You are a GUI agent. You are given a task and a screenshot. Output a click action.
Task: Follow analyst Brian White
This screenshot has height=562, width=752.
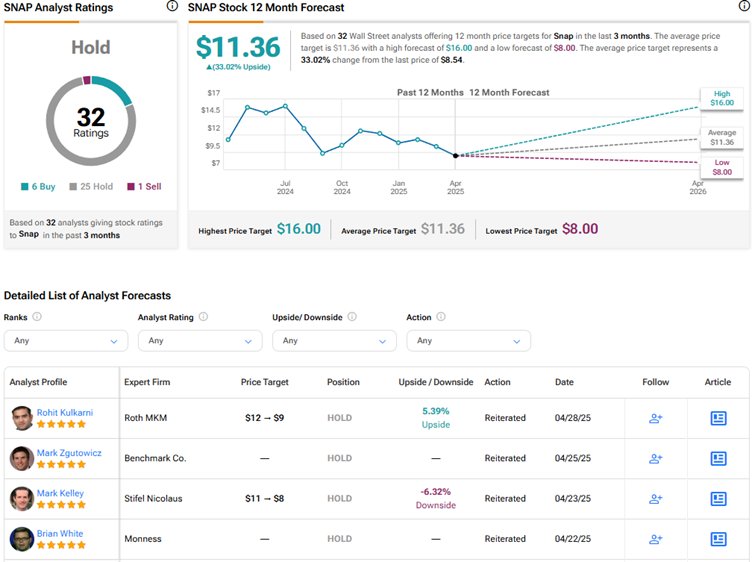click(x=656, y=539)
